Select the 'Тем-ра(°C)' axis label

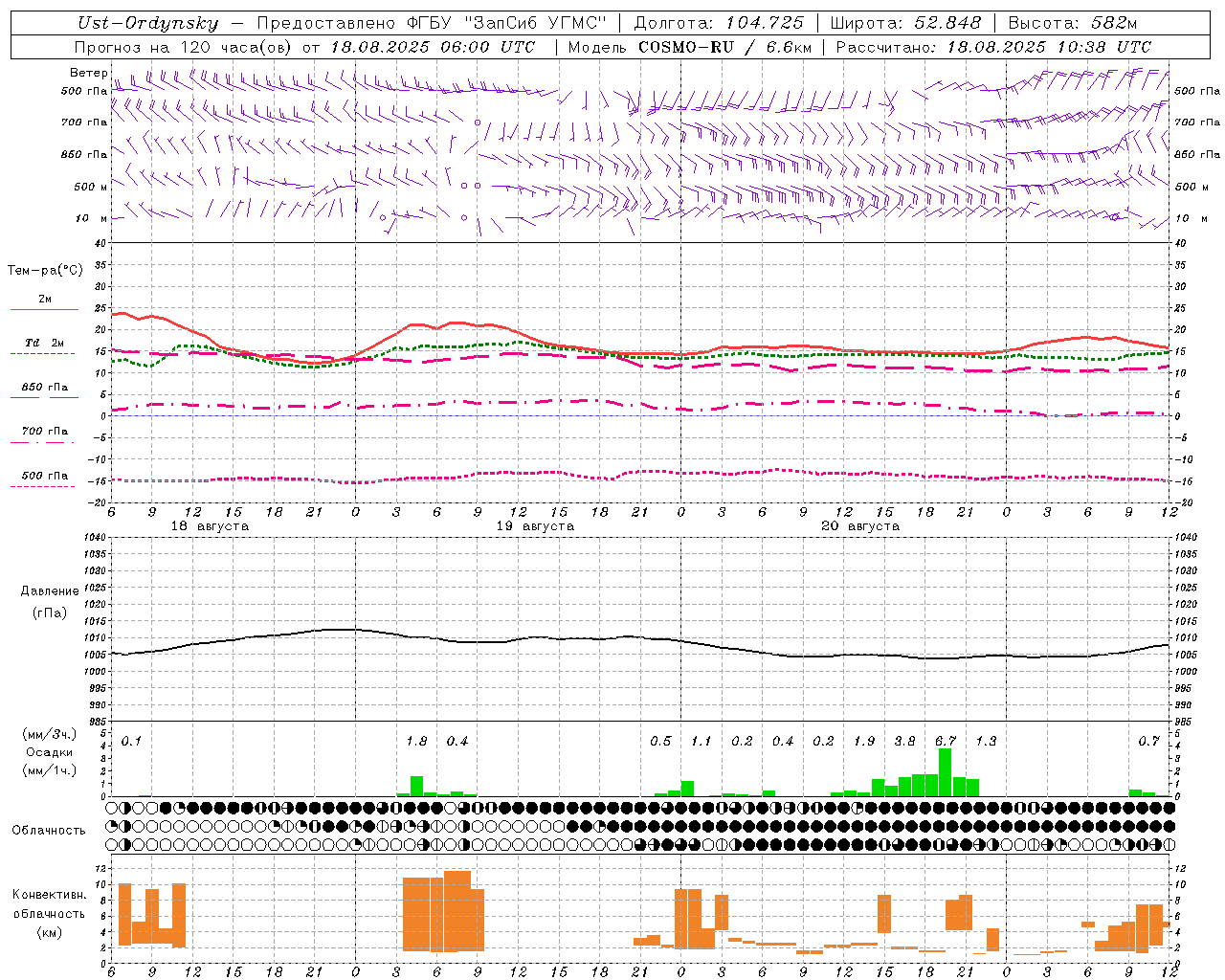pyautogui.click(x=45, y=271)
